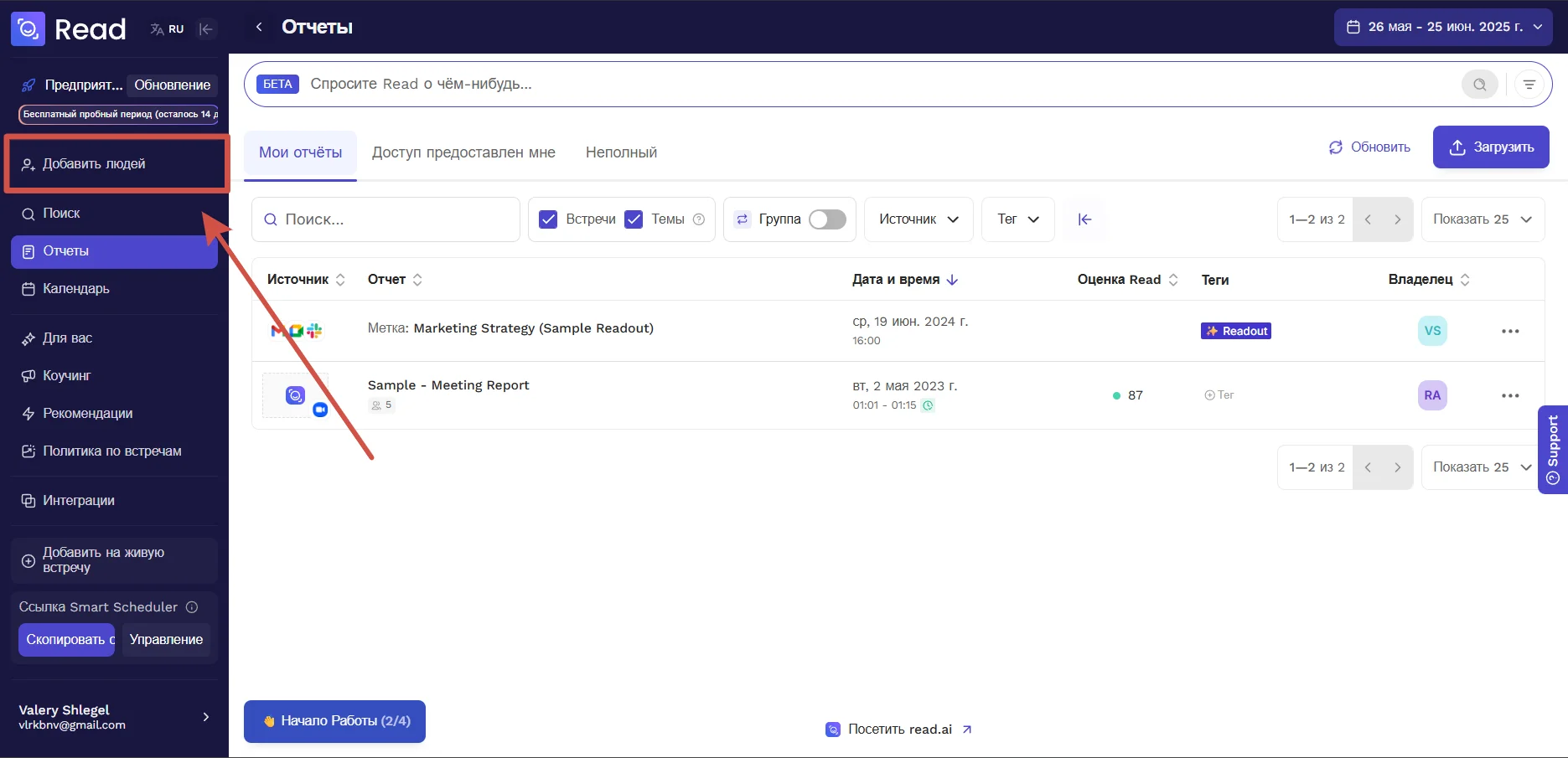The width and height of the screenshot is (1568, 758).
Task: Click the Обновить refresh button
Action: [x=1369, y=147]
